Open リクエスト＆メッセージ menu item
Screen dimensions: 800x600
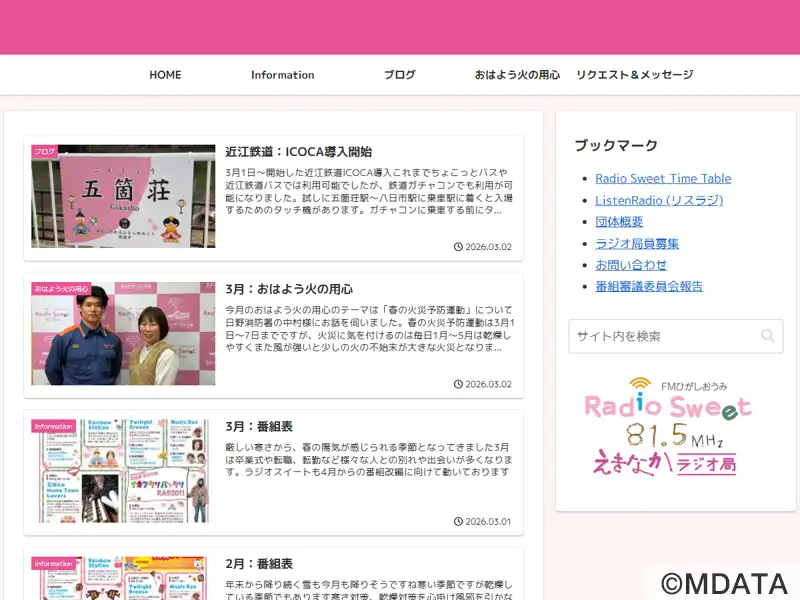(x=635, y=75)
